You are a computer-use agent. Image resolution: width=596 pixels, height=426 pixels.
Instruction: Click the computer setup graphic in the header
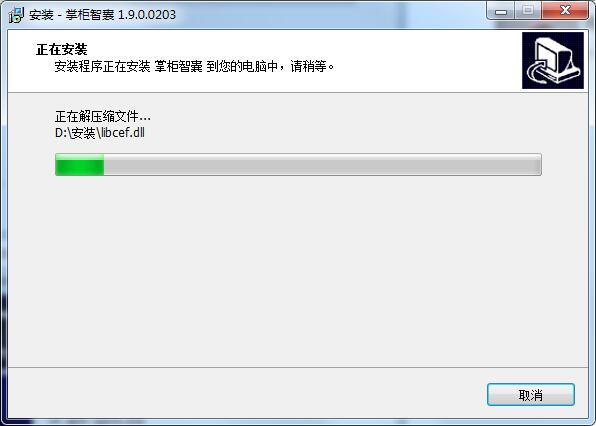coord(553,60)
